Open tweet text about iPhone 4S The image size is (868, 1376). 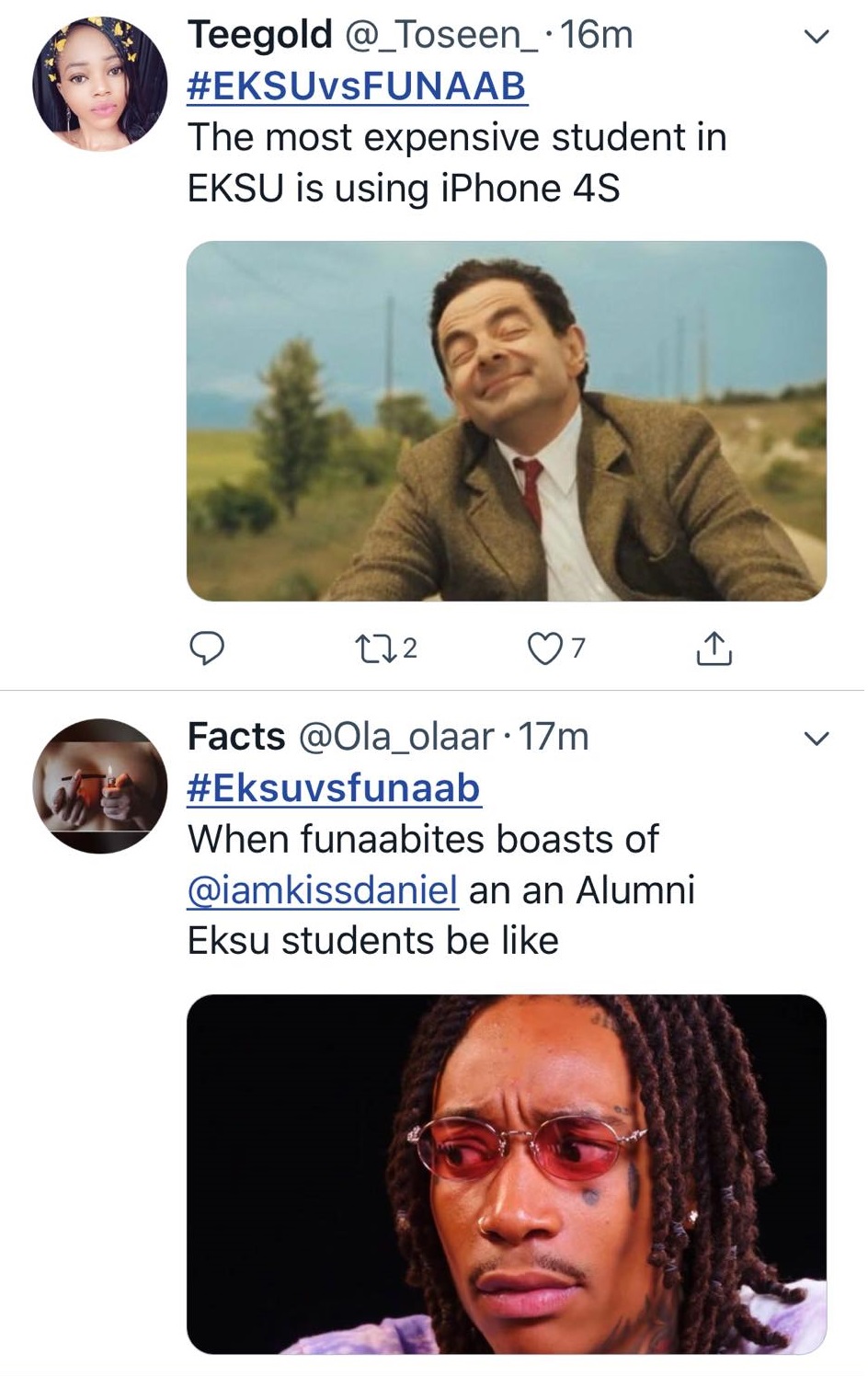point(456,163)
